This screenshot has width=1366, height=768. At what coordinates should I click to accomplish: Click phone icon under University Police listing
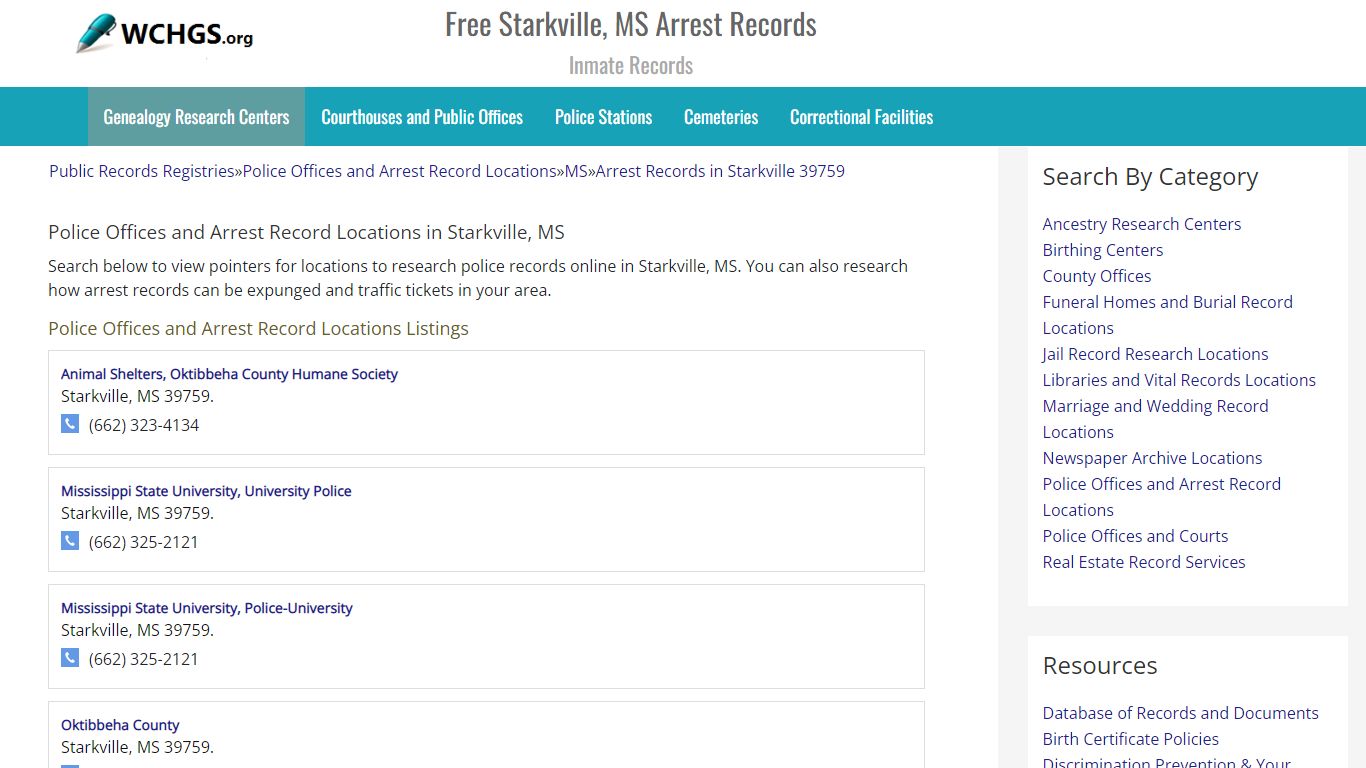pos(70,541)
